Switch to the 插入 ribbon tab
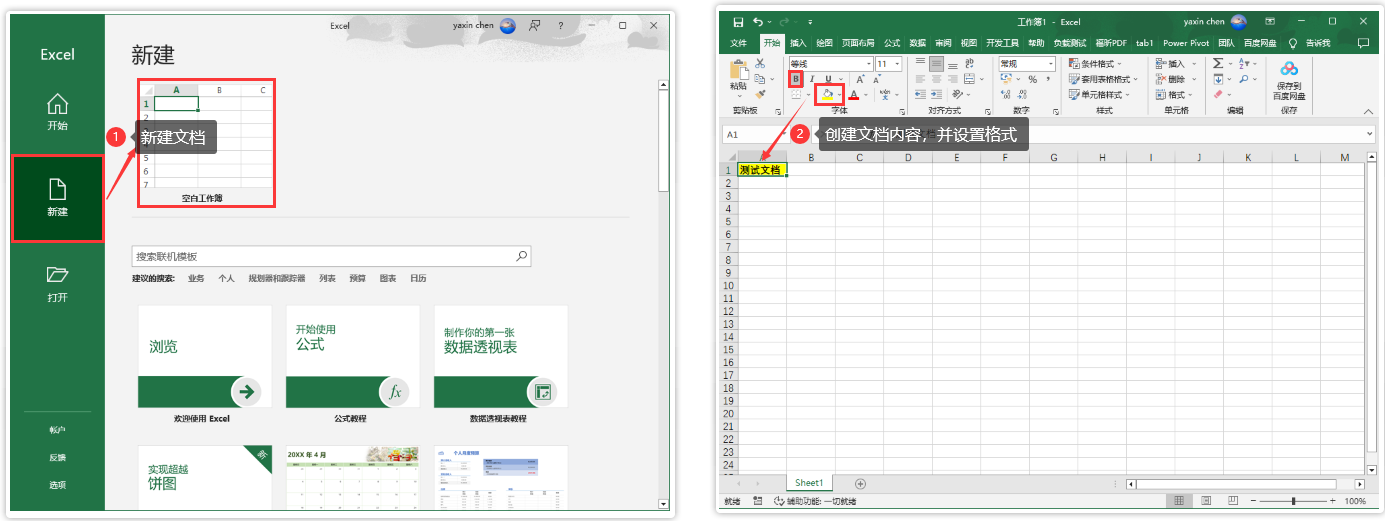The height and width of the screenshot is (521, 1385). pyautogui.click(x=798, y=43)
